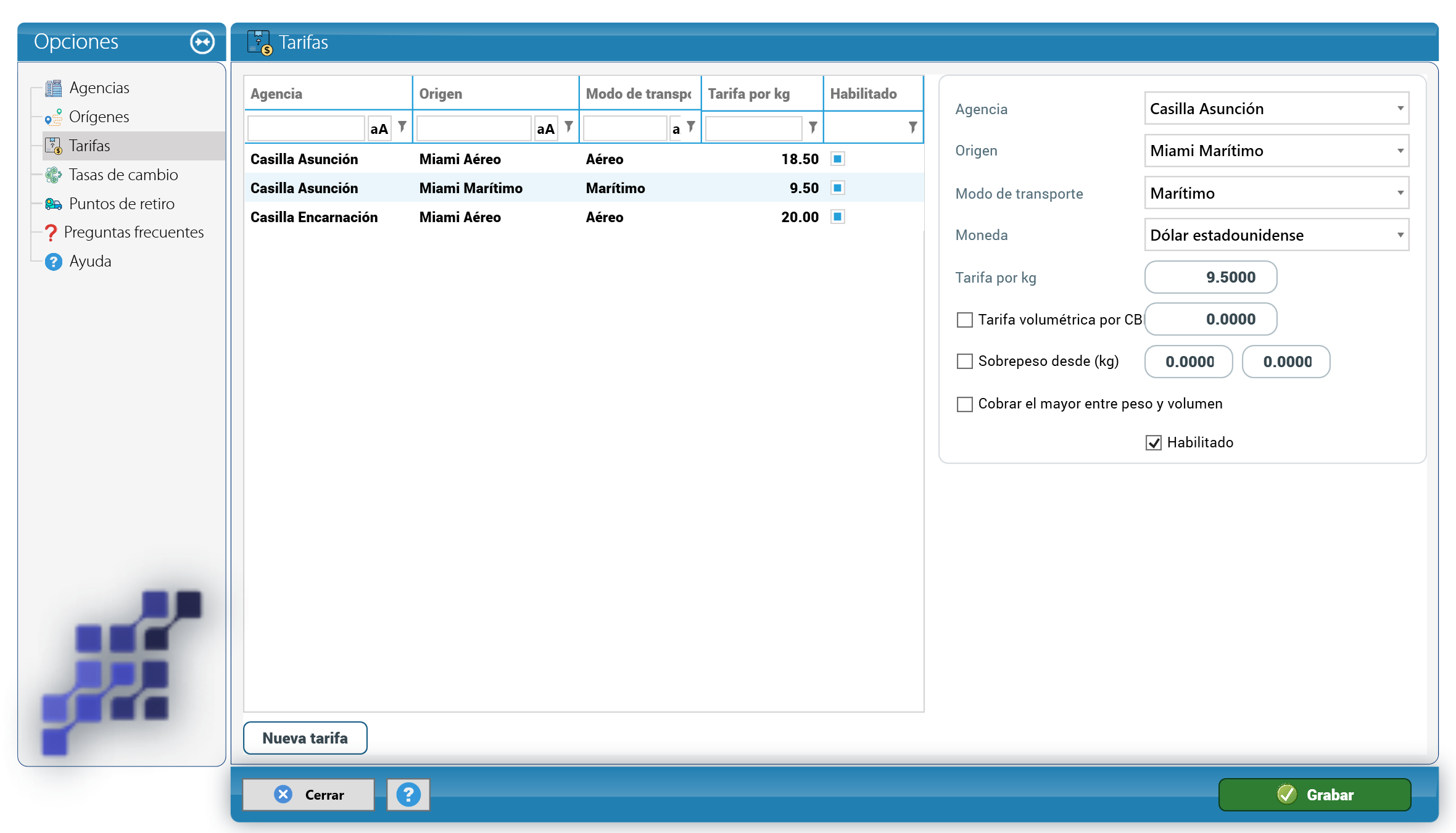Viewport: 1456px width, 833px height.
Task: Toggle Habilitado box for 18.50 tariff row
Action: click(837, 159)
